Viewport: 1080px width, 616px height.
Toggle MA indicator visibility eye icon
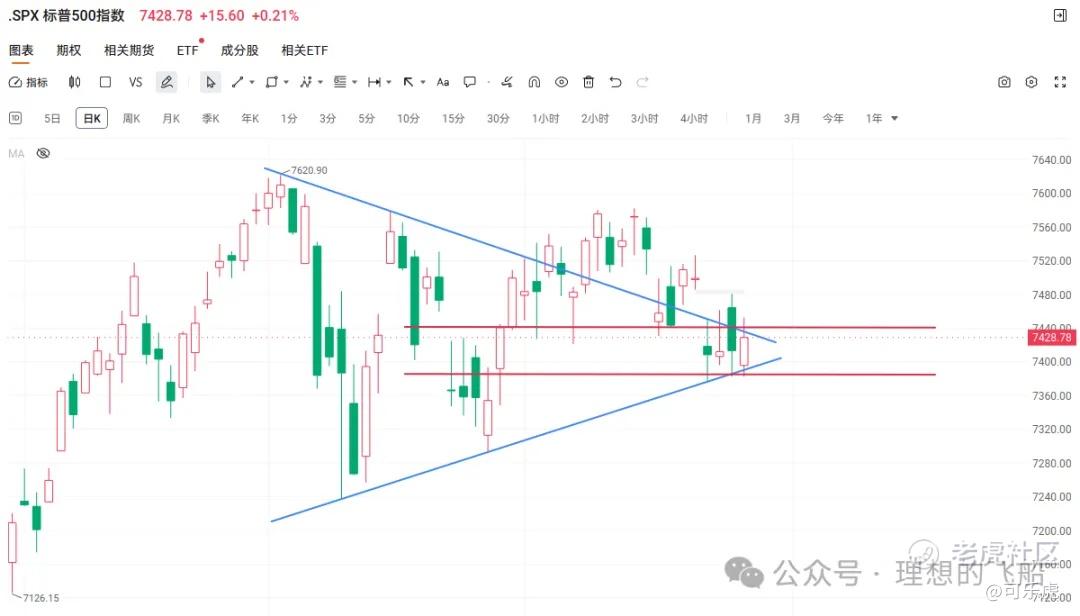coord(43,153)
